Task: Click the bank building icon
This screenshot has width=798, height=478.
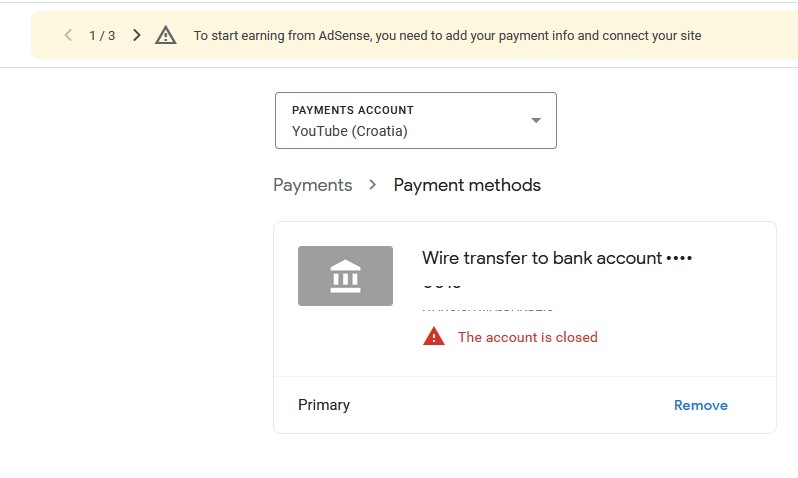Action: (x=345, y=276)
